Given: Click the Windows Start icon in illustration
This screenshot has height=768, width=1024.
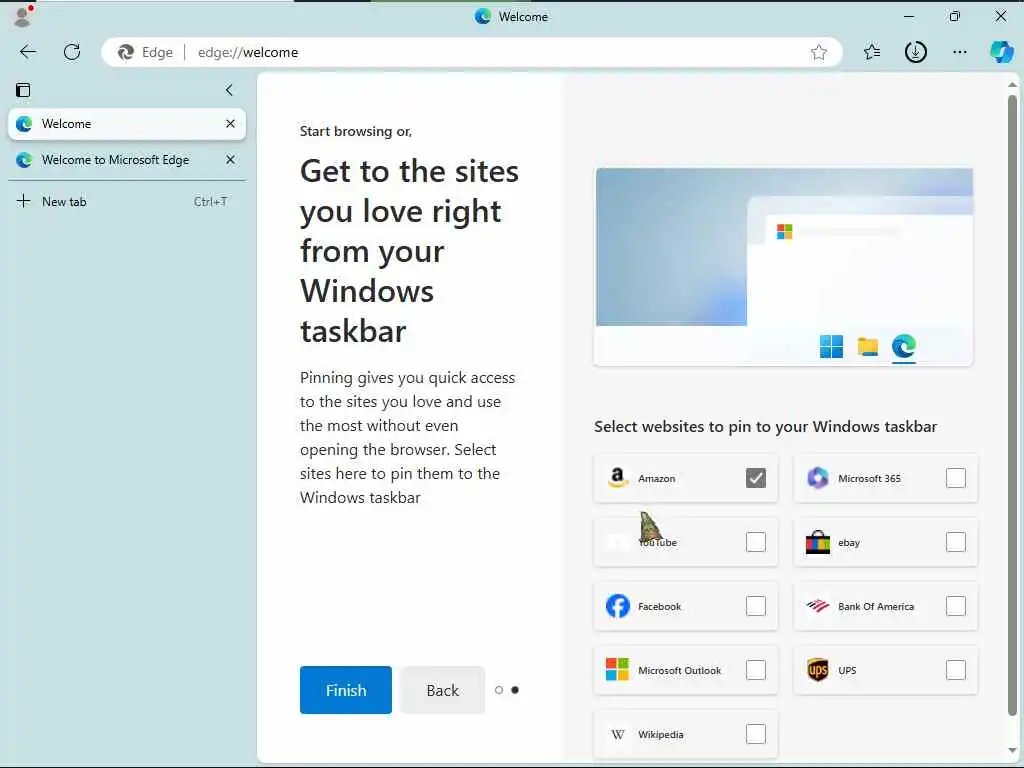Looking at the screenshot, I should (831, 346).
